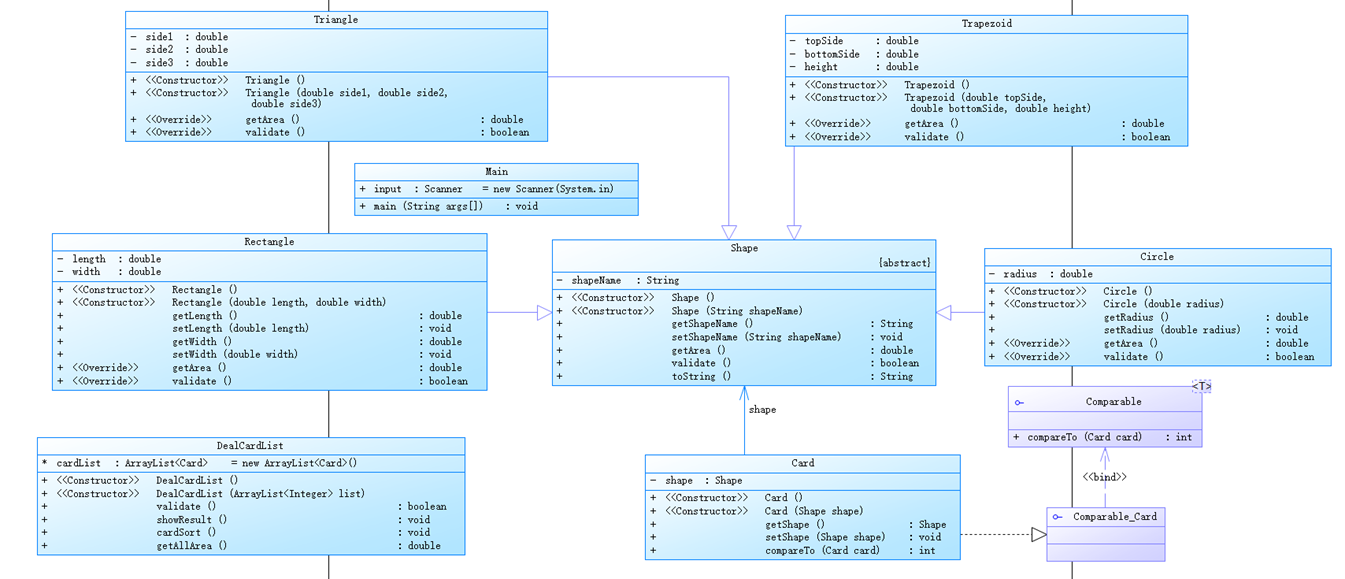The height and width of the screenshot is (579, 1345).
Task: Click the 'getLength ()' method
Action: [260, 316]
